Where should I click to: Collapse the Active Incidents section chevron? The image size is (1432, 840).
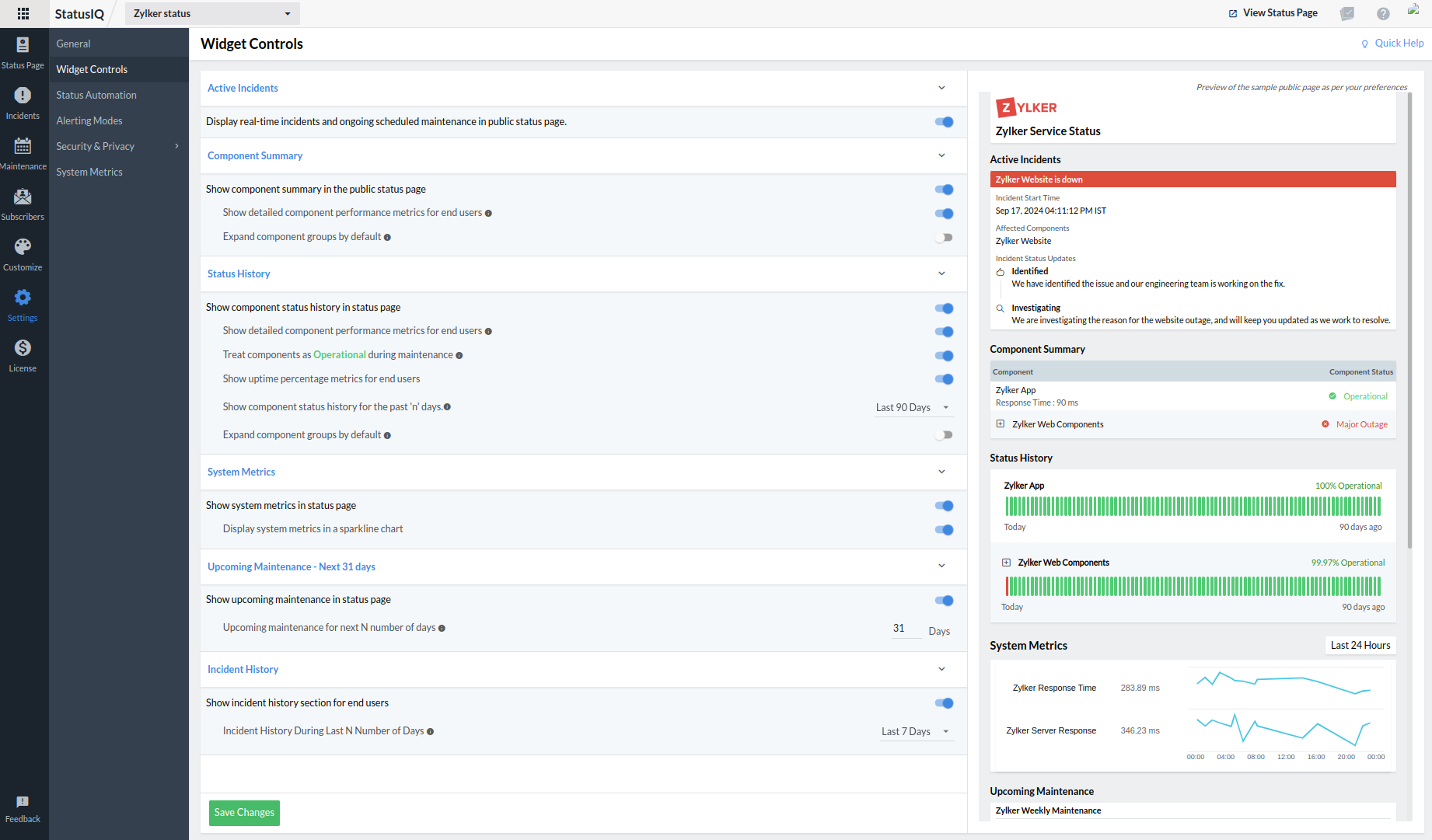pyautogui.click(x=941, y=88)
